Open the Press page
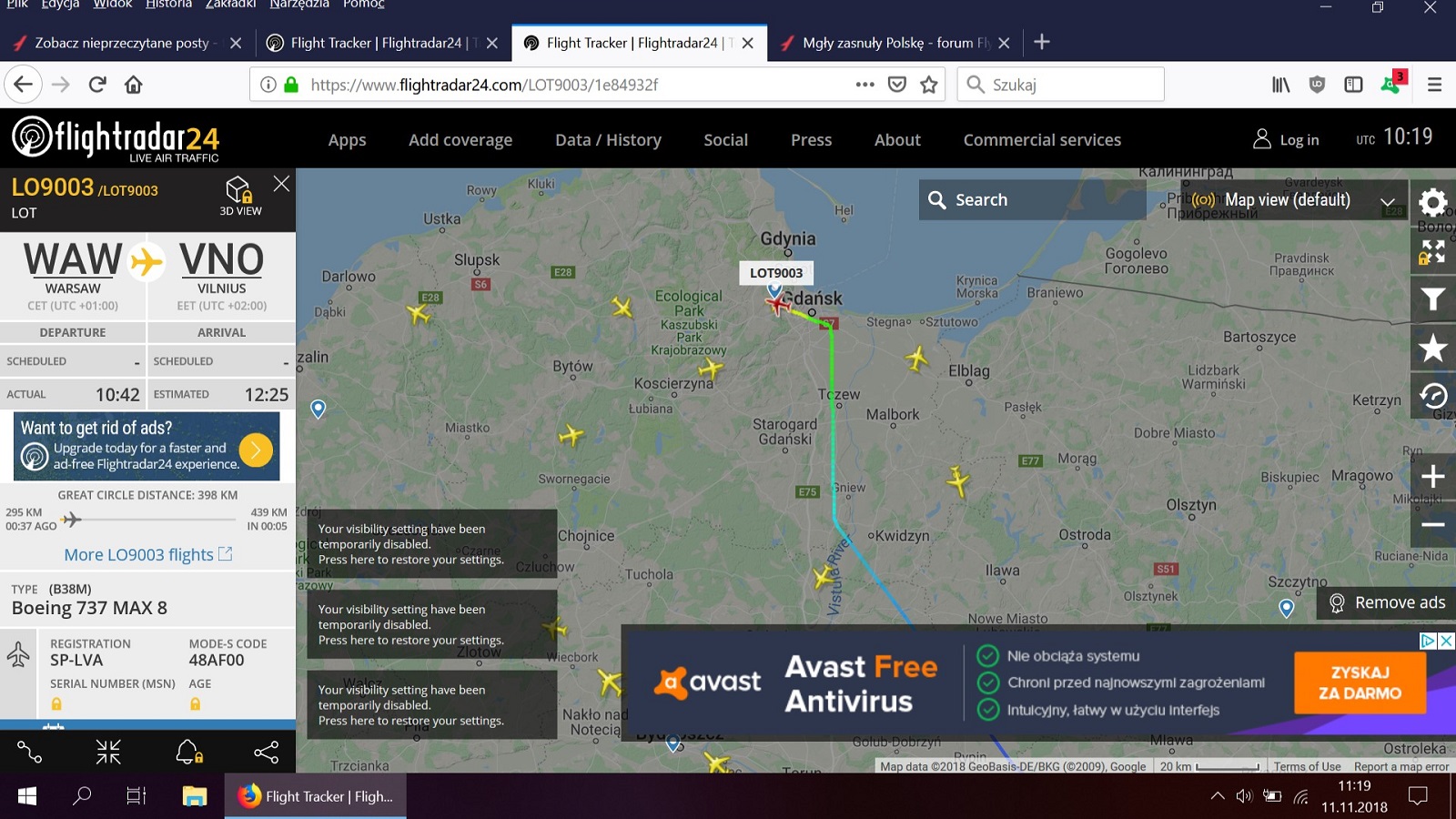 coord(811,140)
